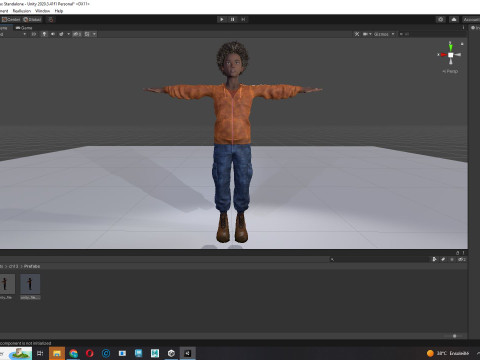Open the Gizmos dropdown
480x360 pixels.
coord(384,34)
